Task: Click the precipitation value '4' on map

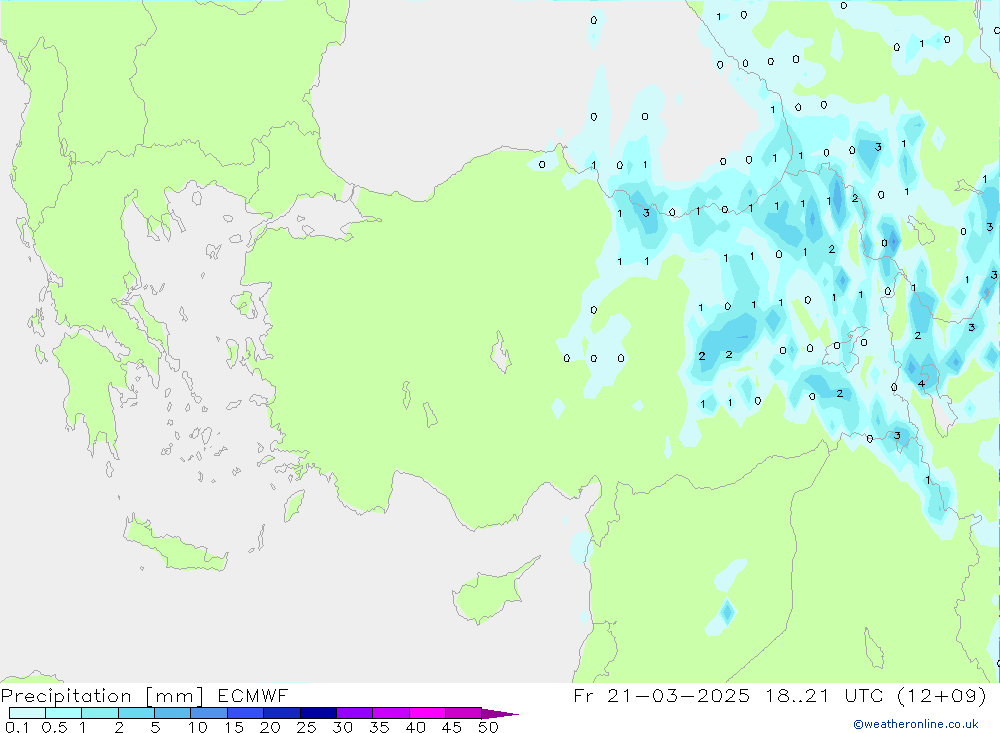Action: click(x=921, y=383)
